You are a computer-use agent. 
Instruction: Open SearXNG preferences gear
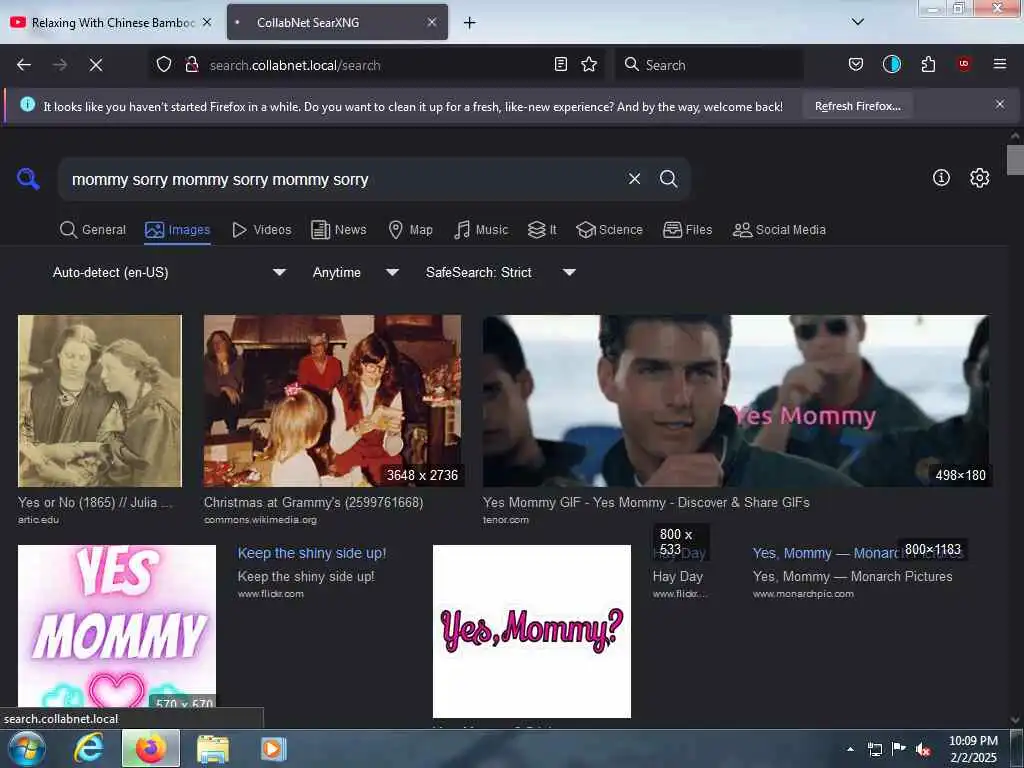pyautogui.click(x=979, y=178)
